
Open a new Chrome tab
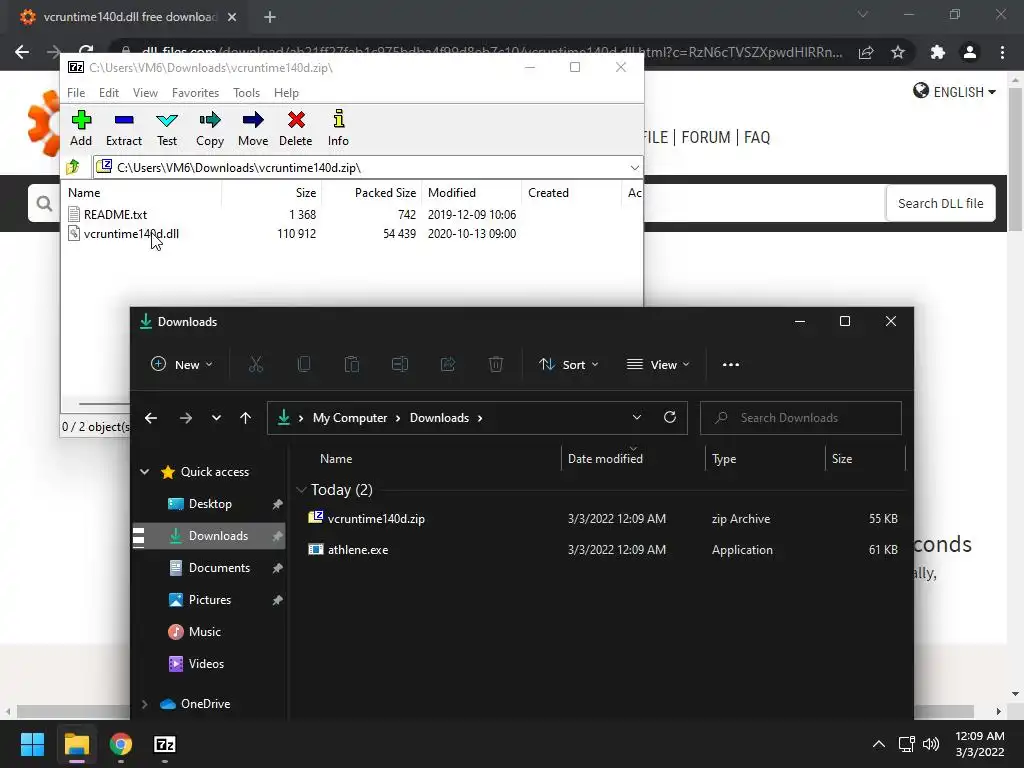270,17
